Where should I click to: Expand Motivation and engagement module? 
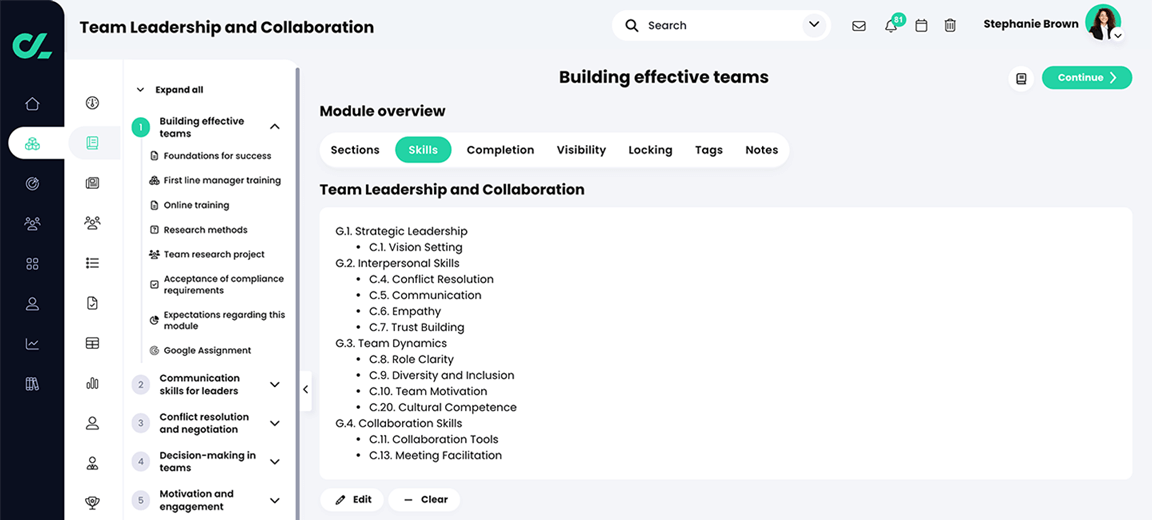(x=275, y=500)
